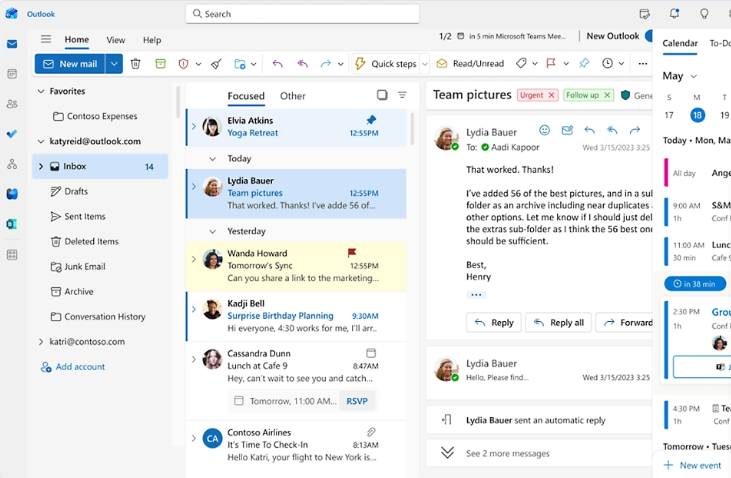The width and height of the screenshot is (731, 478).
Task: Click the Archive icon in toolbar
Action: click(x=160, y=63)
